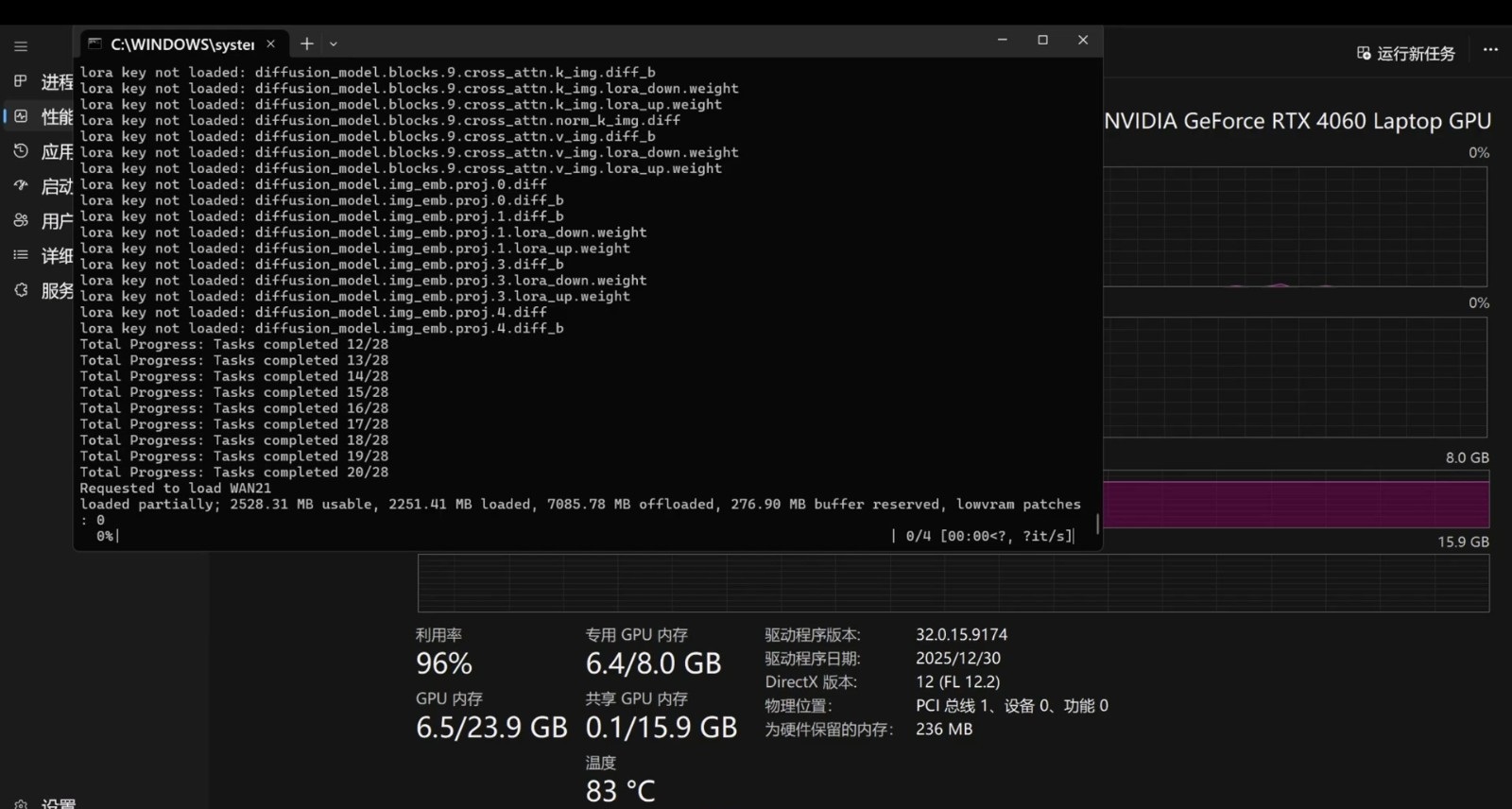Open the hamburger navigation menu in Task Manager

click(21, 46)
